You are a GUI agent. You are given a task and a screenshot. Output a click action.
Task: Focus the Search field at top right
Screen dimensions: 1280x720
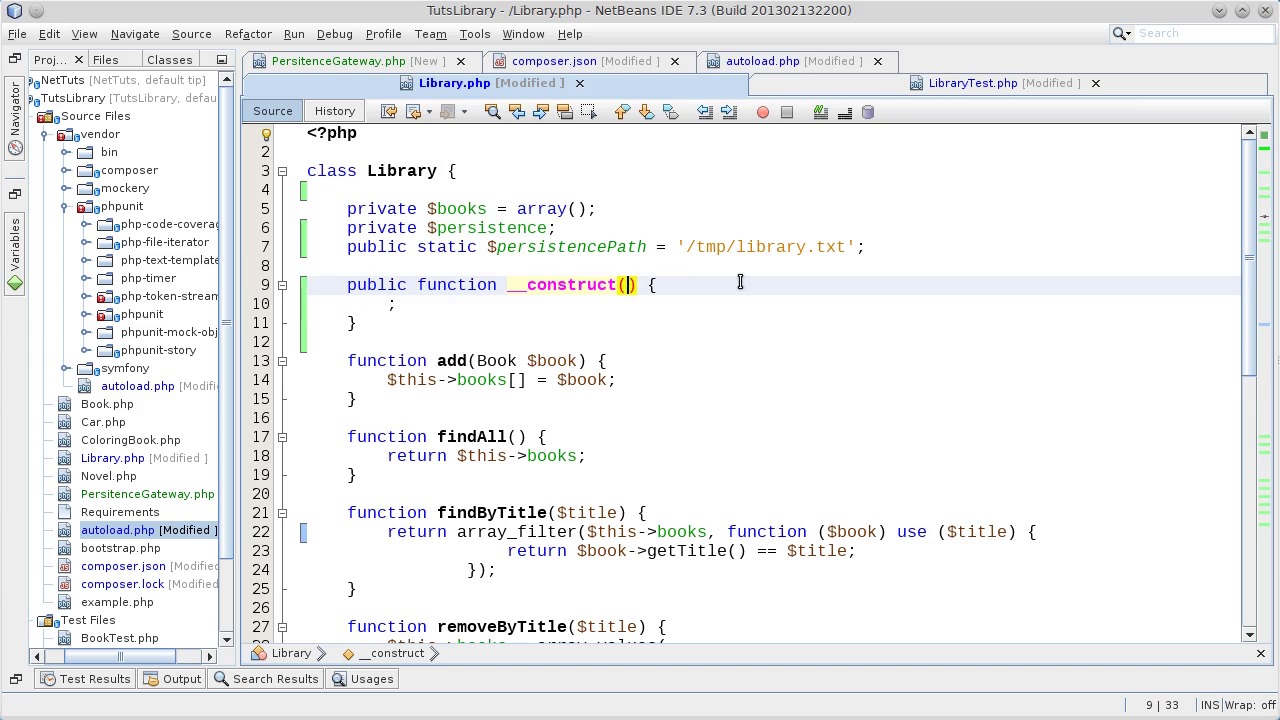coord(1200,34)
